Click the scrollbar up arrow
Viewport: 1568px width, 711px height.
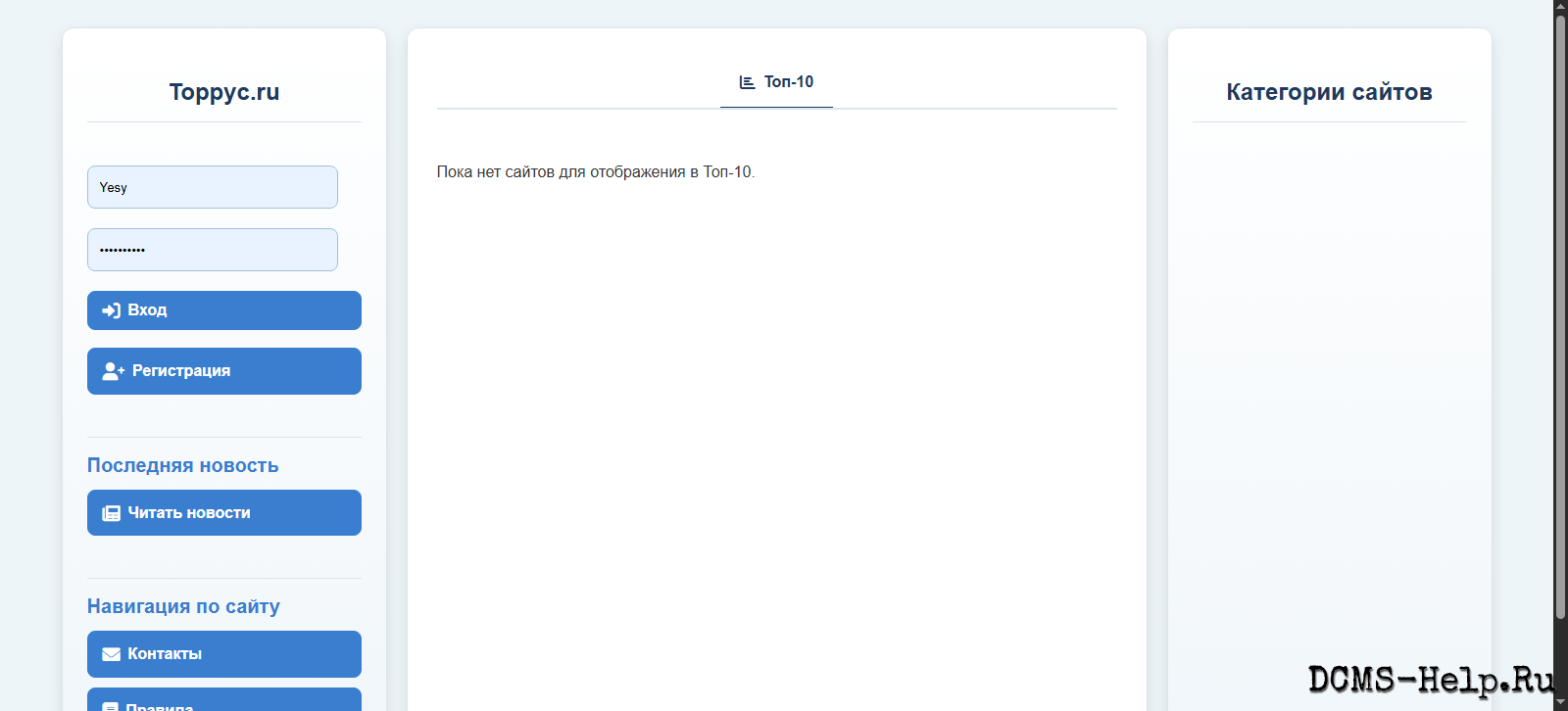tap(1560, 6)
